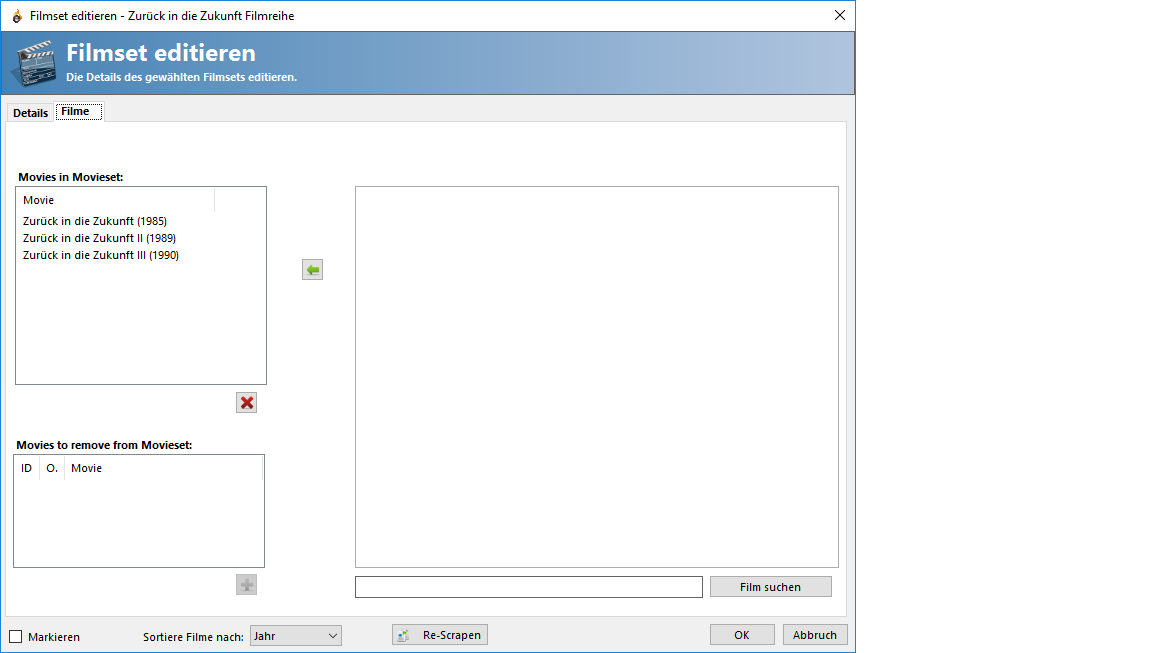Switch to the Details tab
1152x653 pixels.
pos(30,112)
